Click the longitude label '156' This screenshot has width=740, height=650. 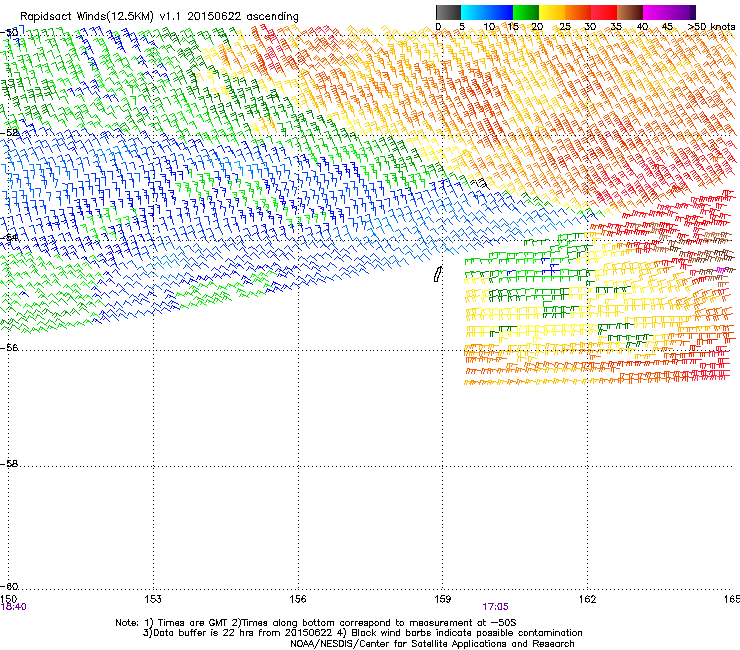298,599
